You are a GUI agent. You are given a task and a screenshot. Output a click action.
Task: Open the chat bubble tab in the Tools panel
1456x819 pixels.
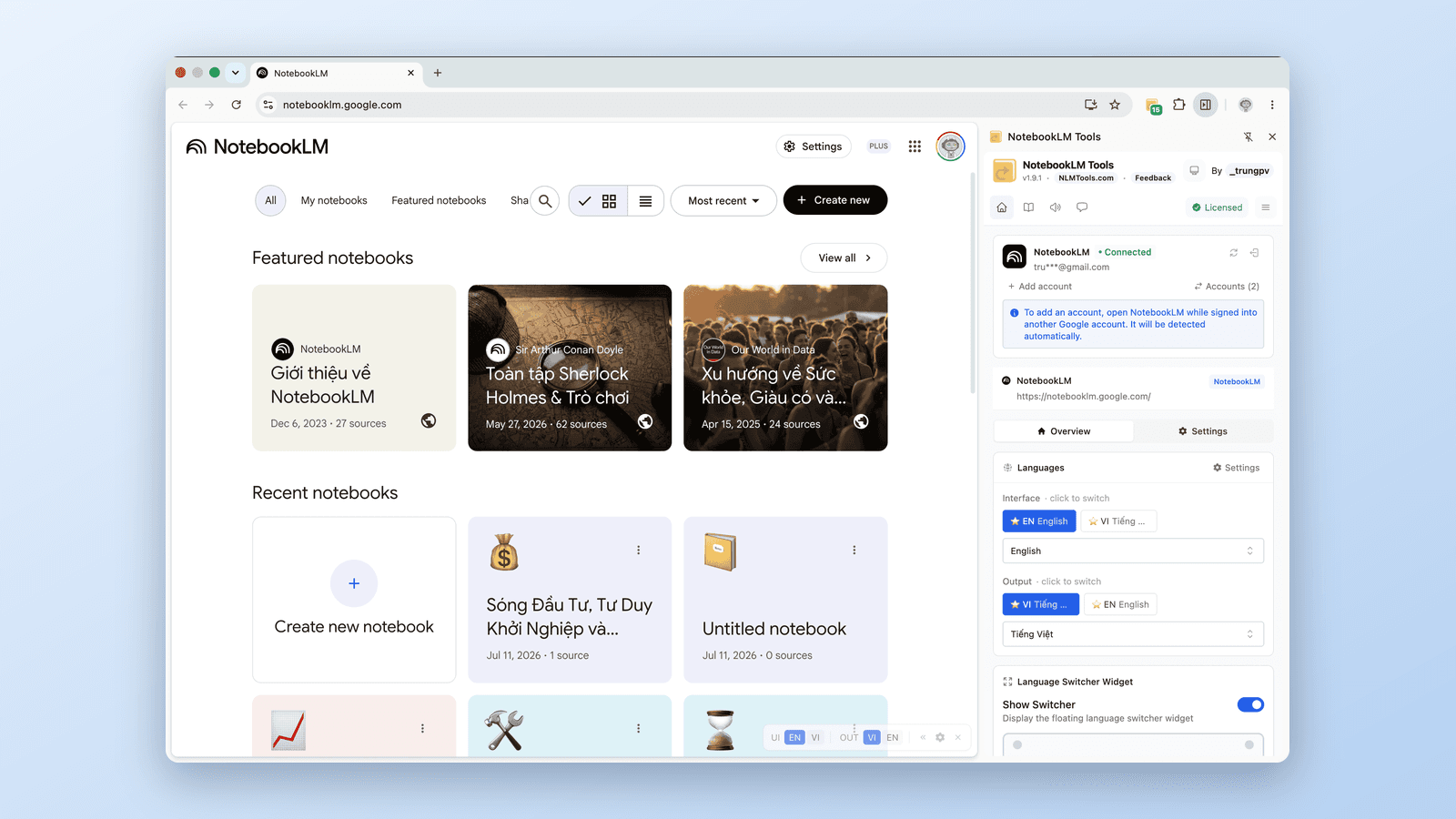click(x=1082, y=207)
